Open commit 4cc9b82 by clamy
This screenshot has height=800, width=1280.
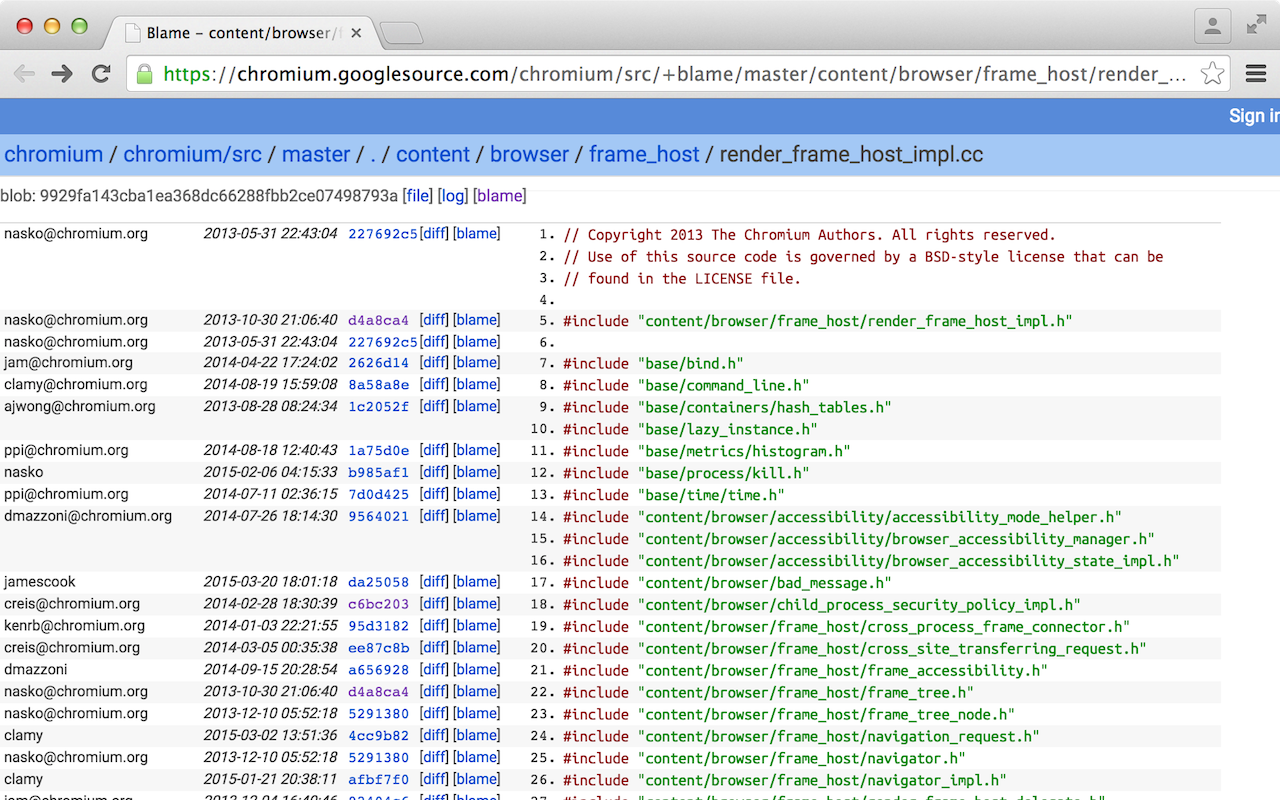pos(378,736)
